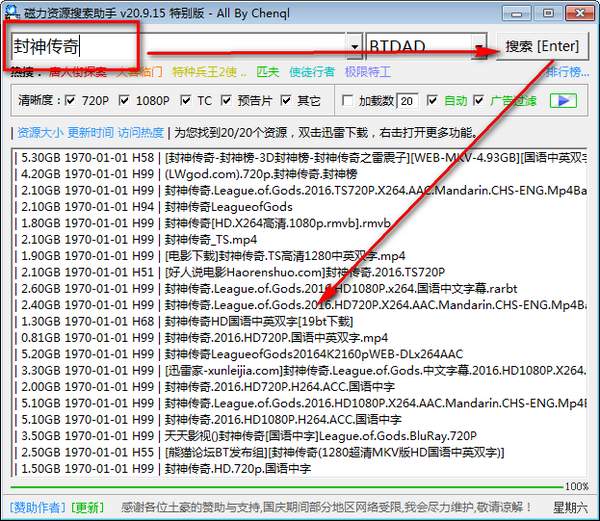This screenshot has width=600, height=521.
Task: Maximize the 磁力资源搜索助手 window
Action: (548, 13)
